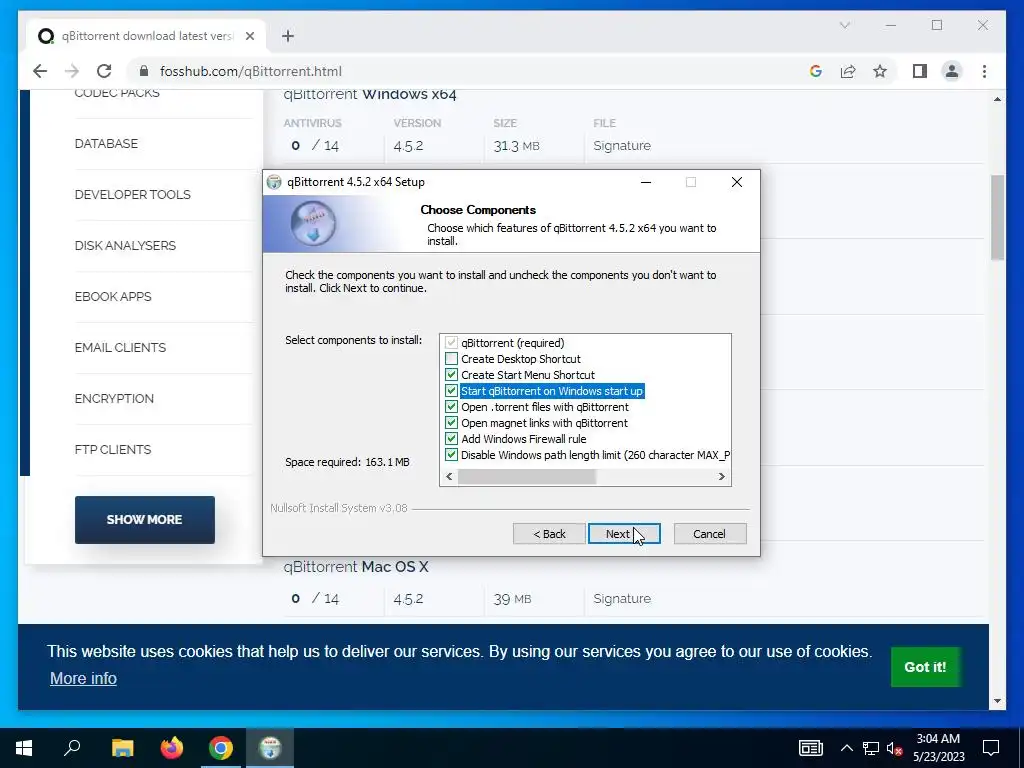Open the Windows Start menu

pyautogui.click(x=24, y=748)
